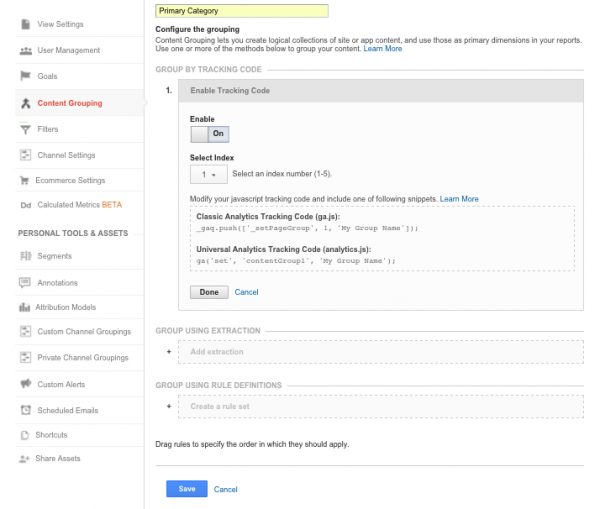Toggle the Enable tracking code switch
This screenshot has height=509, width=600.
[x=210, y=134]
